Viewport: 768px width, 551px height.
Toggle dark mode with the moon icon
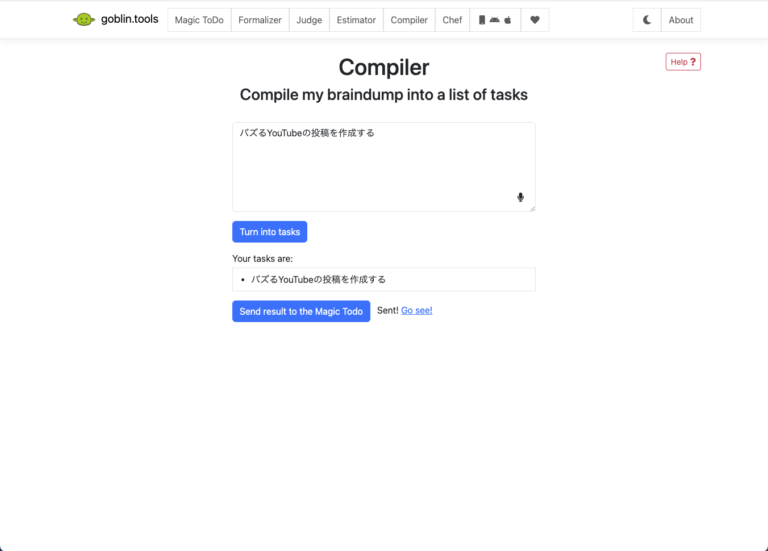[647, 20]
